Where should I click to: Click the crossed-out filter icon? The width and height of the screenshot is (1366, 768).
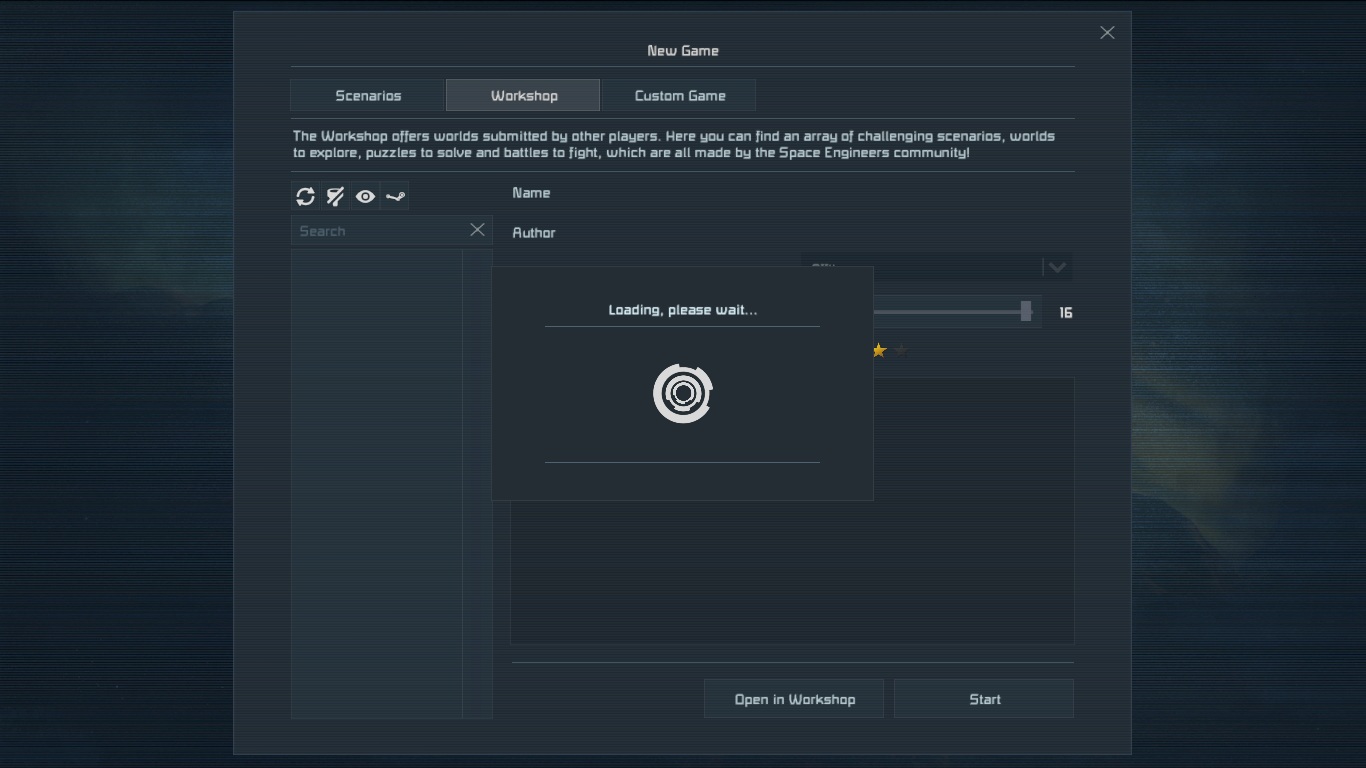click(336, 197)
